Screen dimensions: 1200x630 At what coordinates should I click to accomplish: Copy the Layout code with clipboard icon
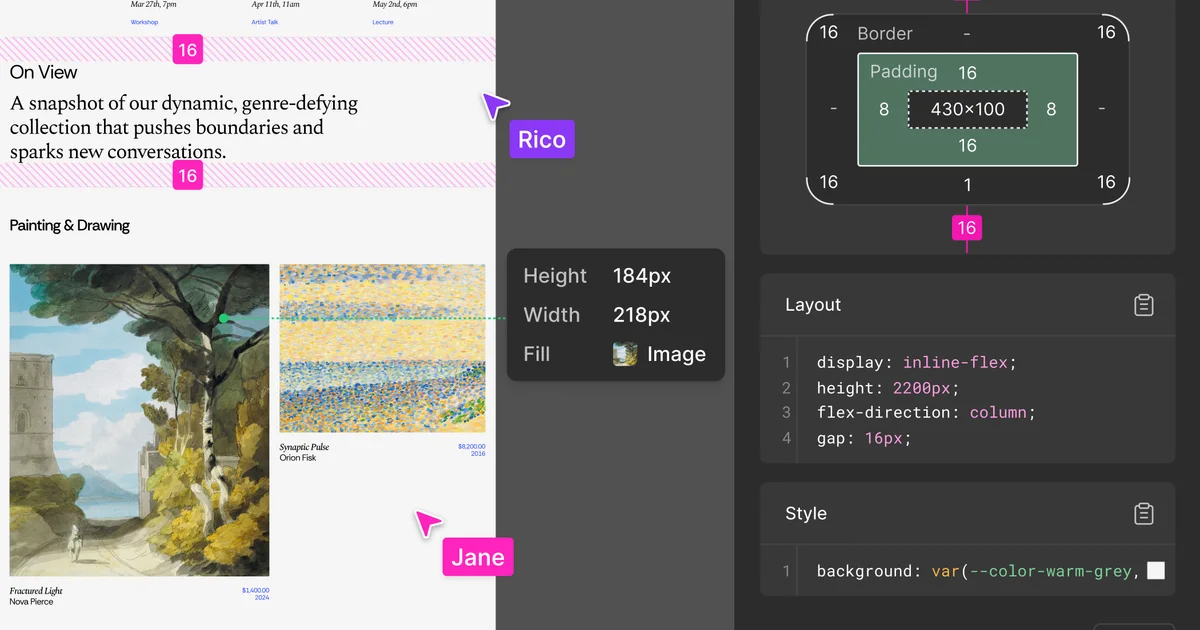1144,305
